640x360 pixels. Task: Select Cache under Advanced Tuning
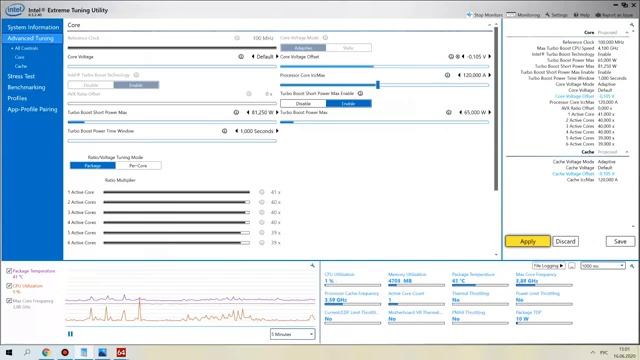21,66
